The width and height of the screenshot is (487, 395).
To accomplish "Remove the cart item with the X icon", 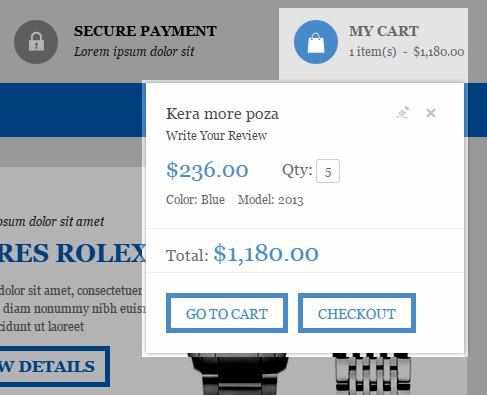I will [431, 113].
